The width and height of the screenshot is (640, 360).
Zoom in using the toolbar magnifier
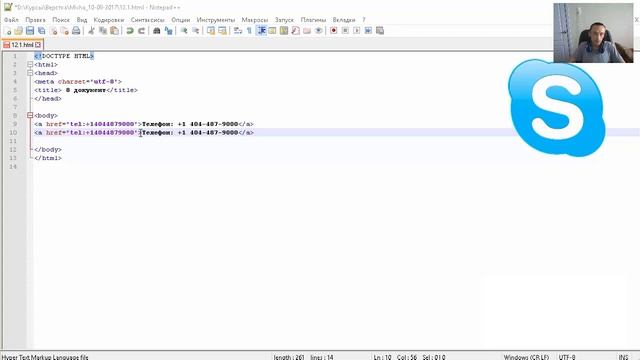point(184,31)
